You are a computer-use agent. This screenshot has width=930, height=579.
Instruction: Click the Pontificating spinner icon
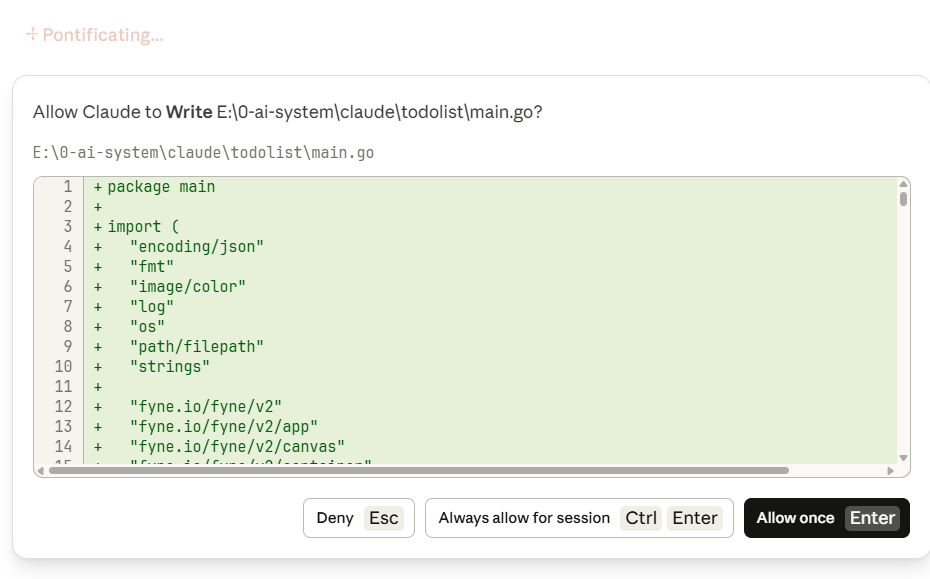(31, 35)
